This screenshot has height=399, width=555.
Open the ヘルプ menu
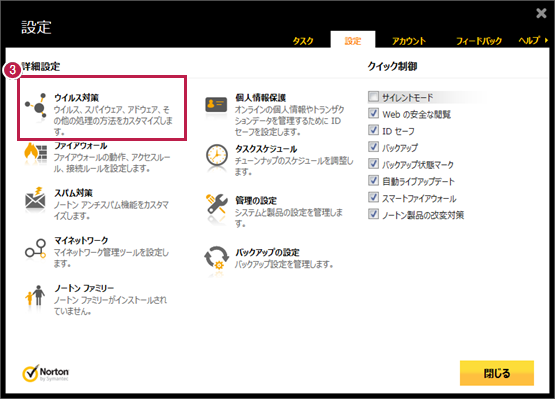pos(529,41)
